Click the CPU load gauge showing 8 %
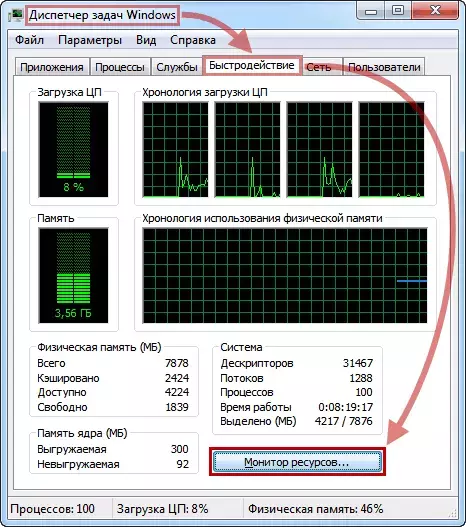466x527 pixels. point(74,150)
